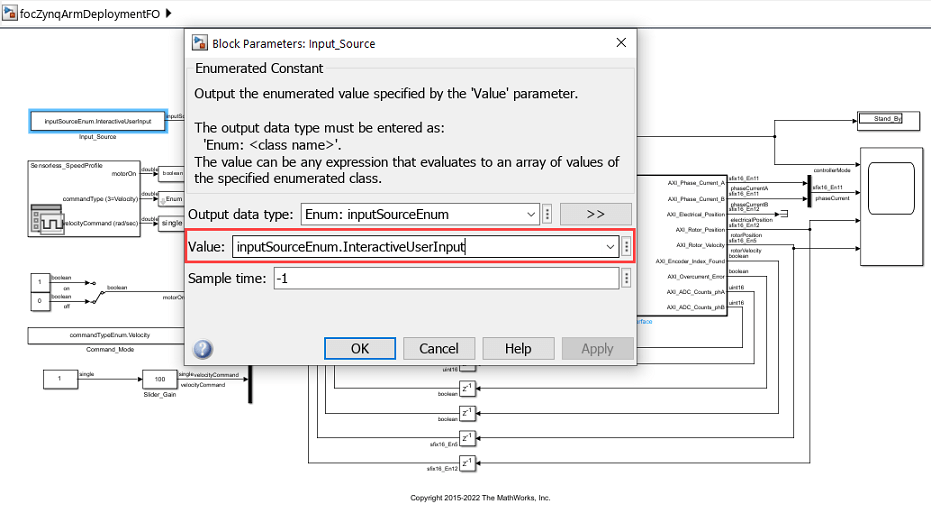Click the unit delay block labeled sfix16_En12
931x513 pixels.
(468, 463)
